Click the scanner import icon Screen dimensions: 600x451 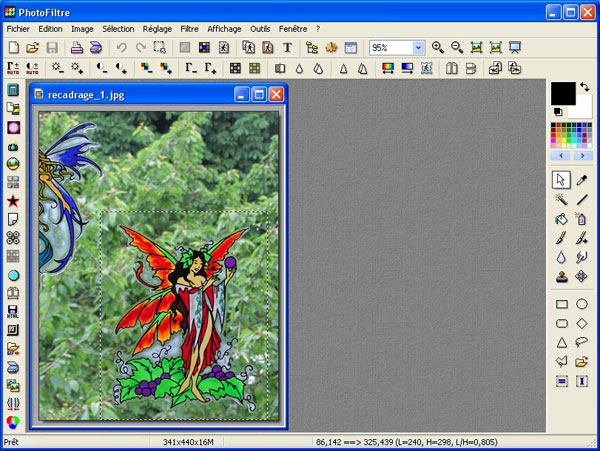pos(96,47)
